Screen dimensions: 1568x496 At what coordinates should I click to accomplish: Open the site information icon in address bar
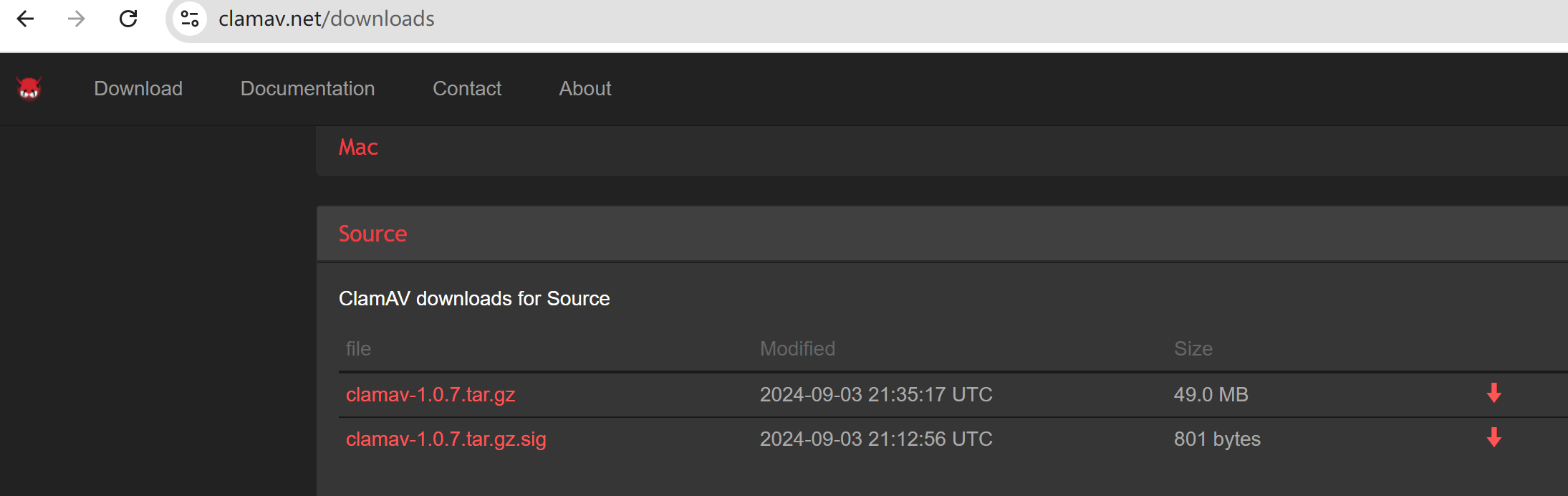[190, 19]
